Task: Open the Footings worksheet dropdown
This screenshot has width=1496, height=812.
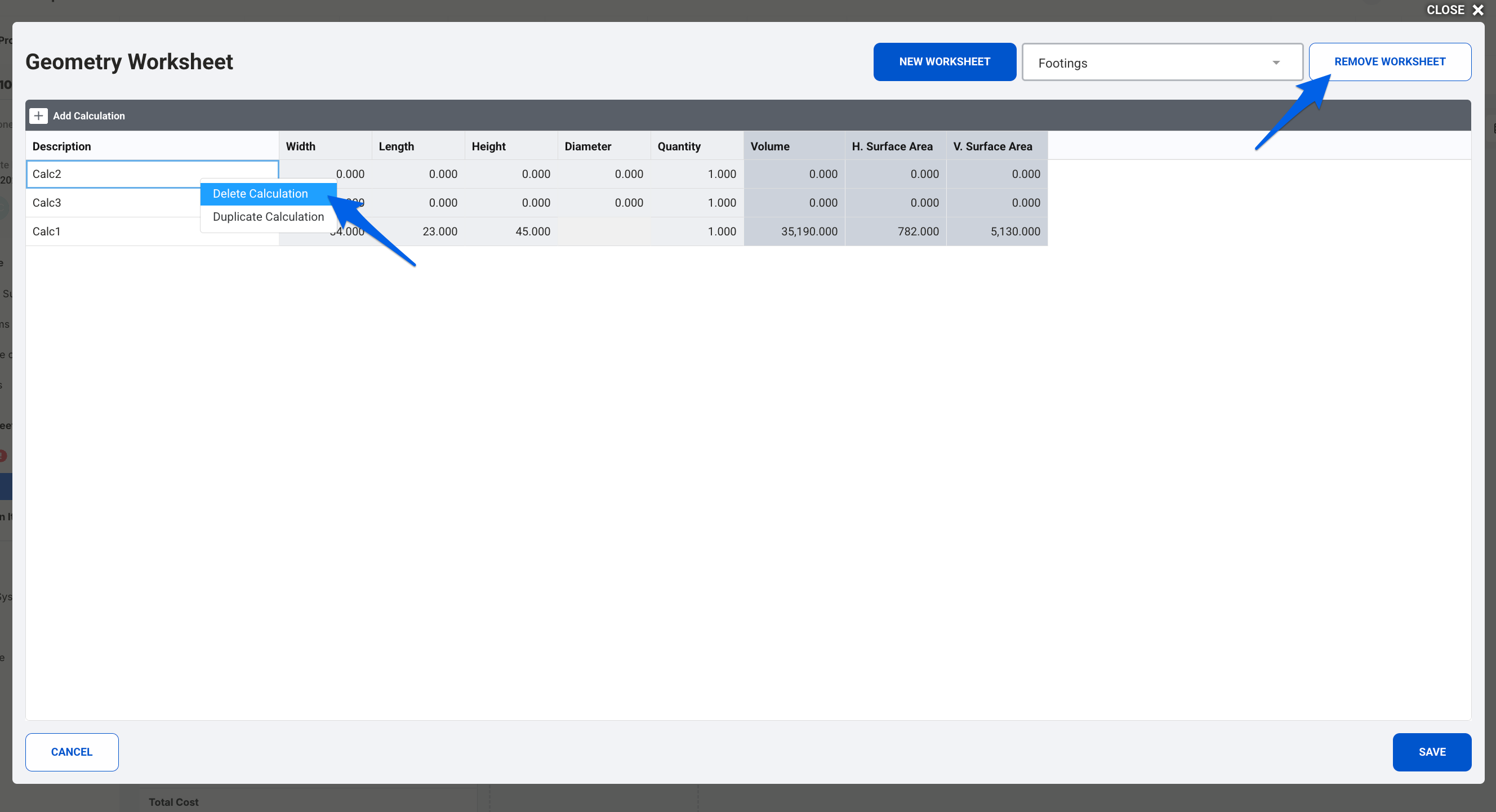Action: tap(1161, 63)
